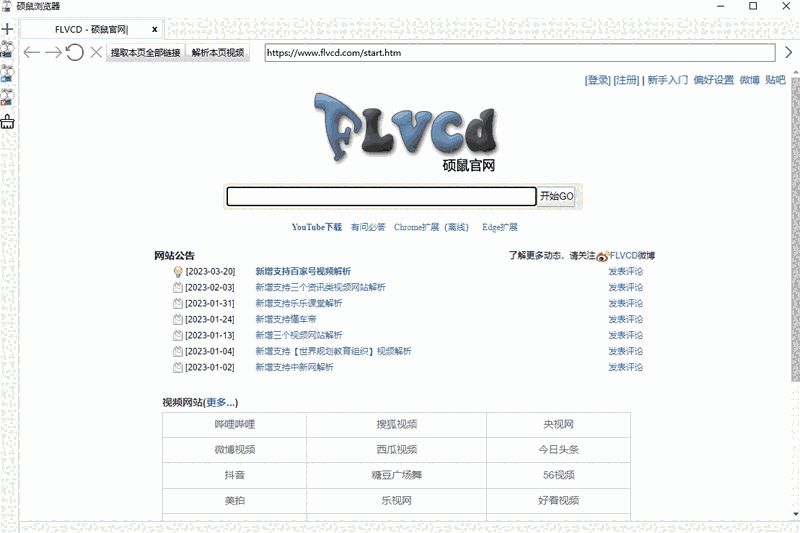Open the 新手入门 link
The height and width of the screenshot is (533, 800).
click(x=667, y=80)
